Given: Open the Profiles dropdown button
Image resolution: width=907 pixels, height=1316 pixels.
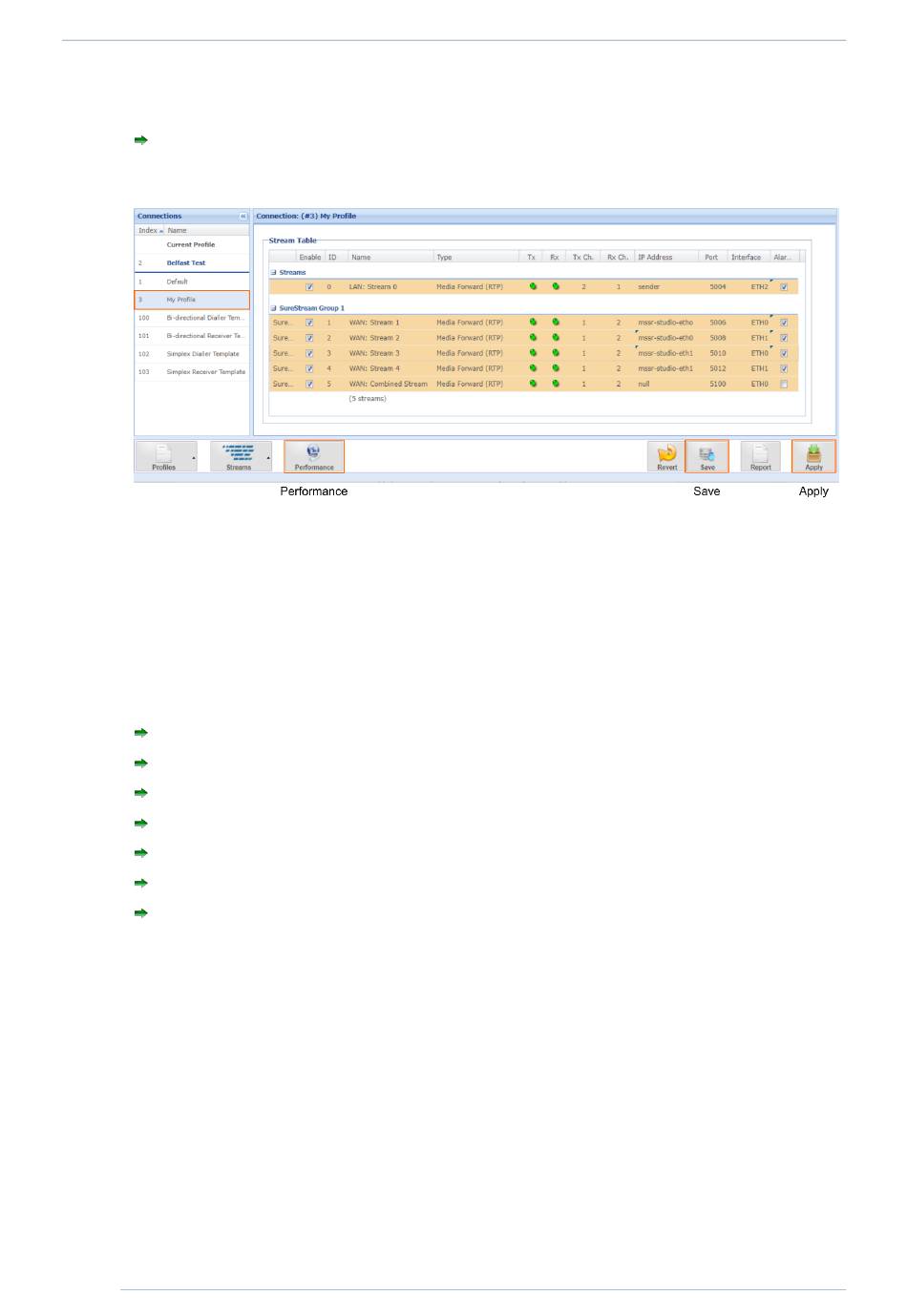Looking at the screenshot, I should 167,456.
